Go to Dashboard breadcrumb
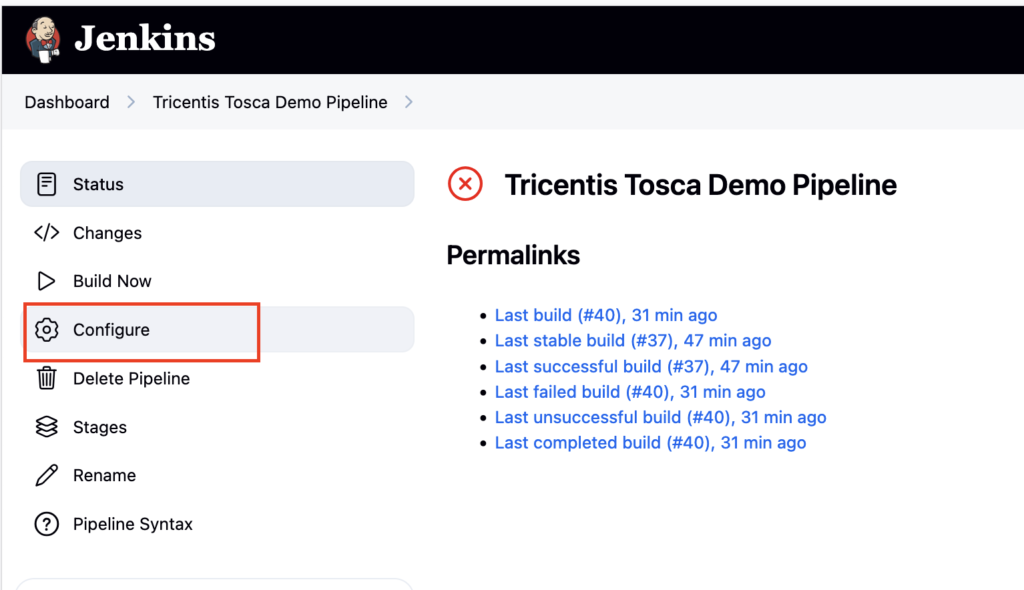Screen dimensions: 1024x590 (67, 103)
